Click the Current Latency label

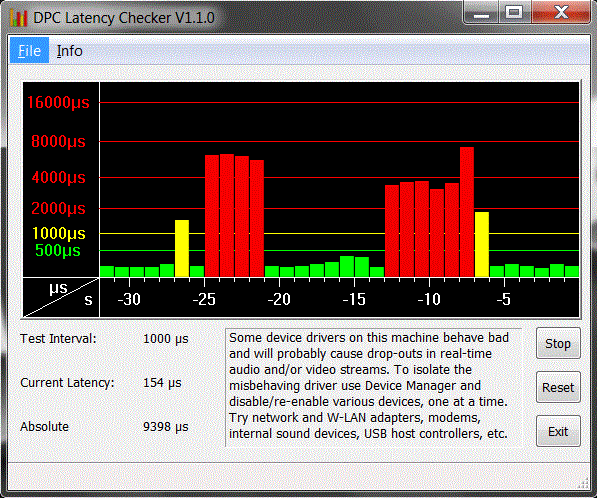tap(67, 383)
